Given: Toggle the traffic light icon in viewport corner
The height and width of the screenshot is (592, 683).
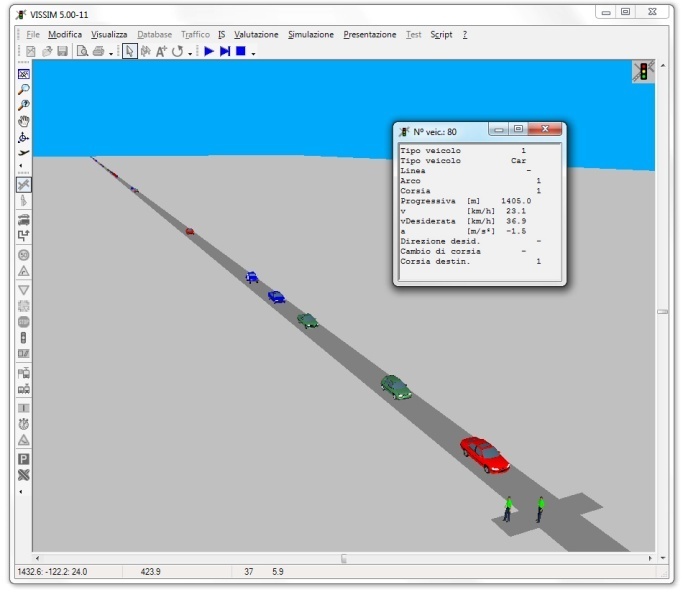Looking at the screenshot, I should click(x=643, y=72).
